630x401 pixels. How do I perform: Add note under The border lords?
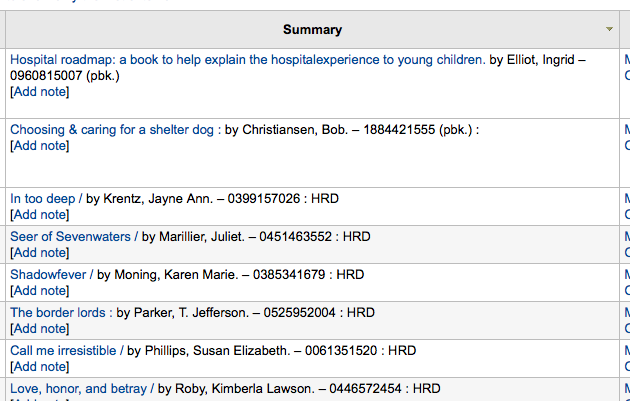pos(40,328)
